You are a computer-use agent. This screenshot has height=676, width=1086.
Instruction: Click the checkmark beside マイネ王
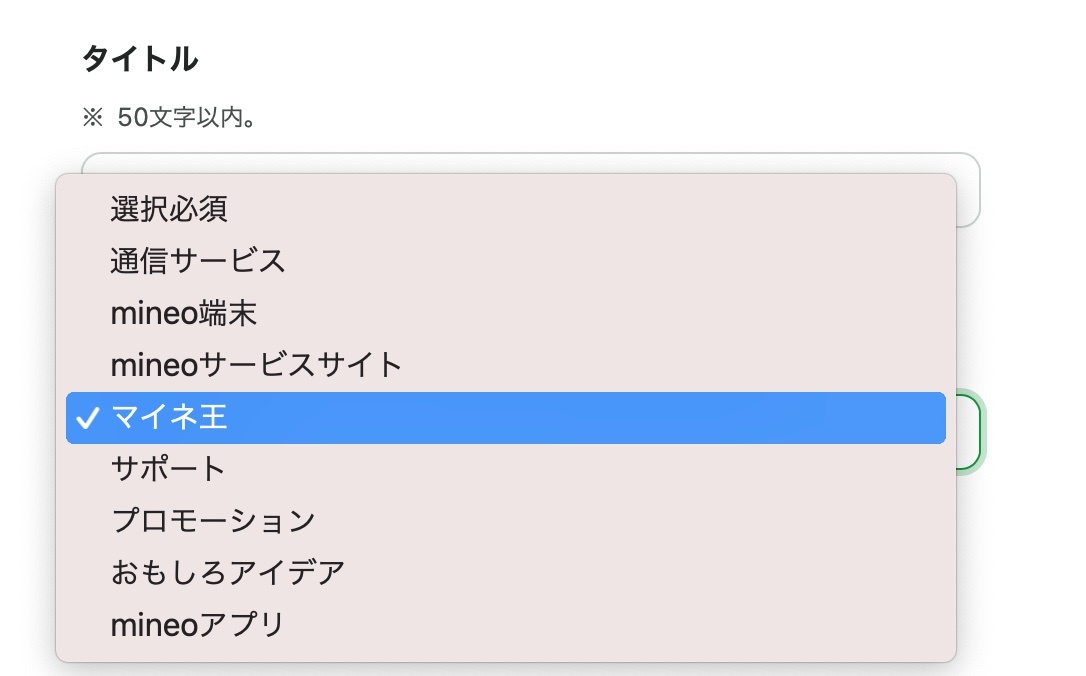pos(90,418)
